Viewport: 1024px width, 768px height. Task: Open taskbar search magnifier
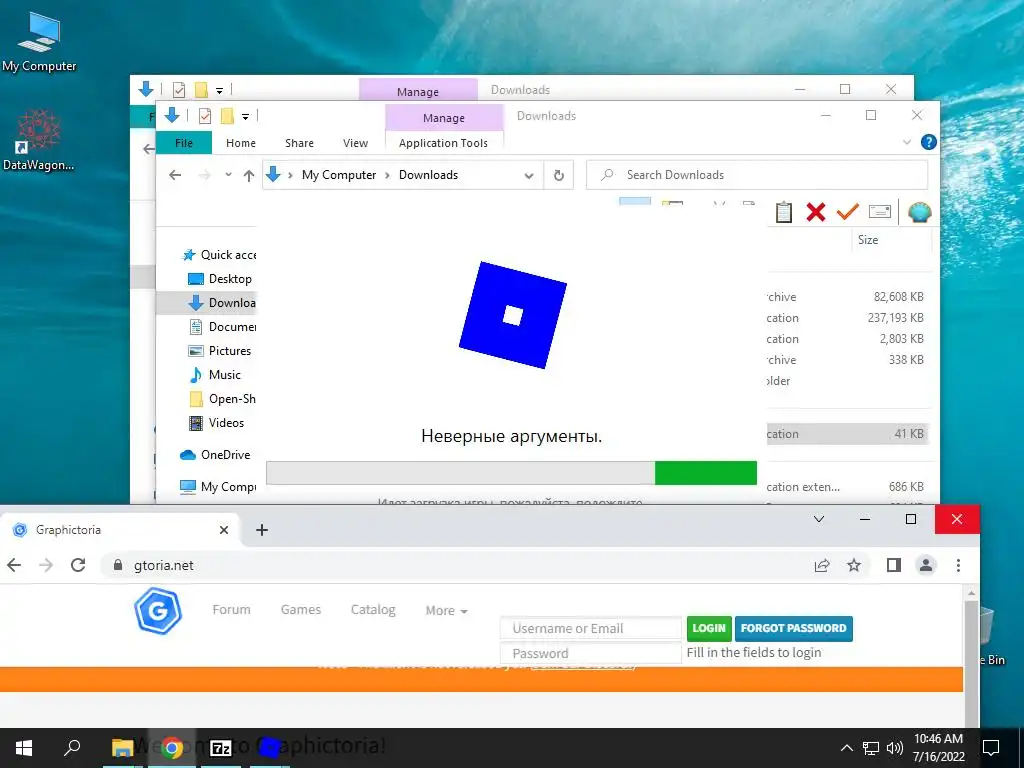pyautogui.click(x=72, y=748)
